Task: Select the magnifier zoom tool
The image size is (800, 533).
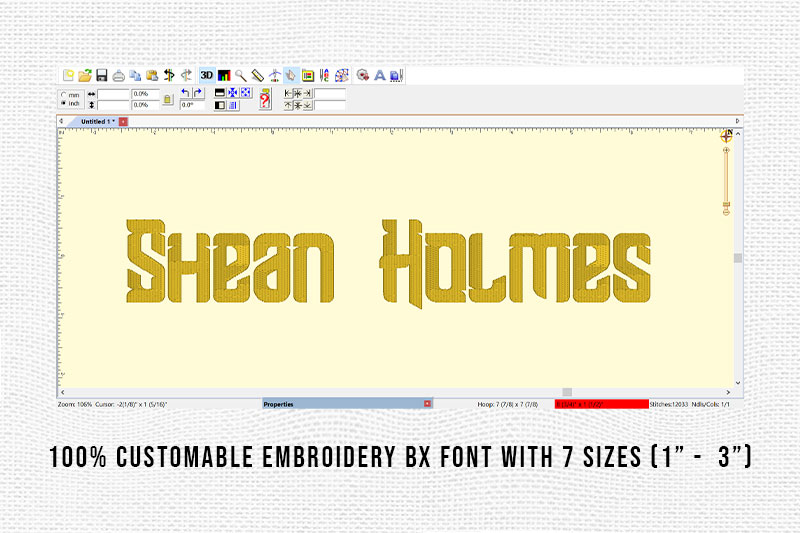Action: pyautogui.click(x=241, y=75)
